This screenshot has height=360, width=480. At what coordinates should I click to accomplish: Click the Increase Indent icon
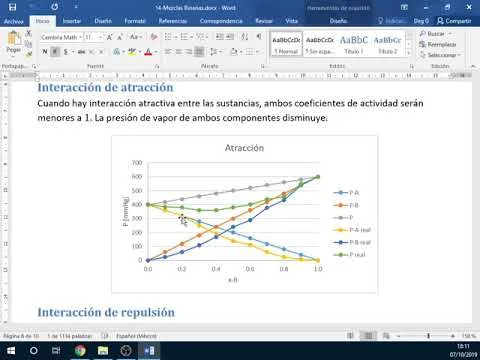tap(230, 37)
